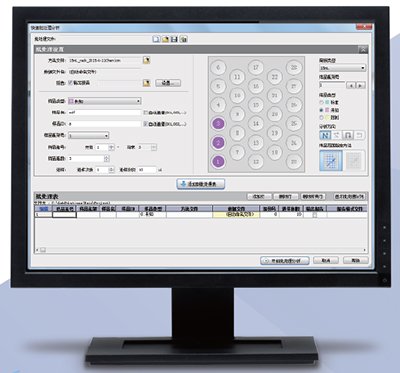Click the batch table scrollbar right arrow
Screen dimensions: 400x373
[x=365, y=250]
